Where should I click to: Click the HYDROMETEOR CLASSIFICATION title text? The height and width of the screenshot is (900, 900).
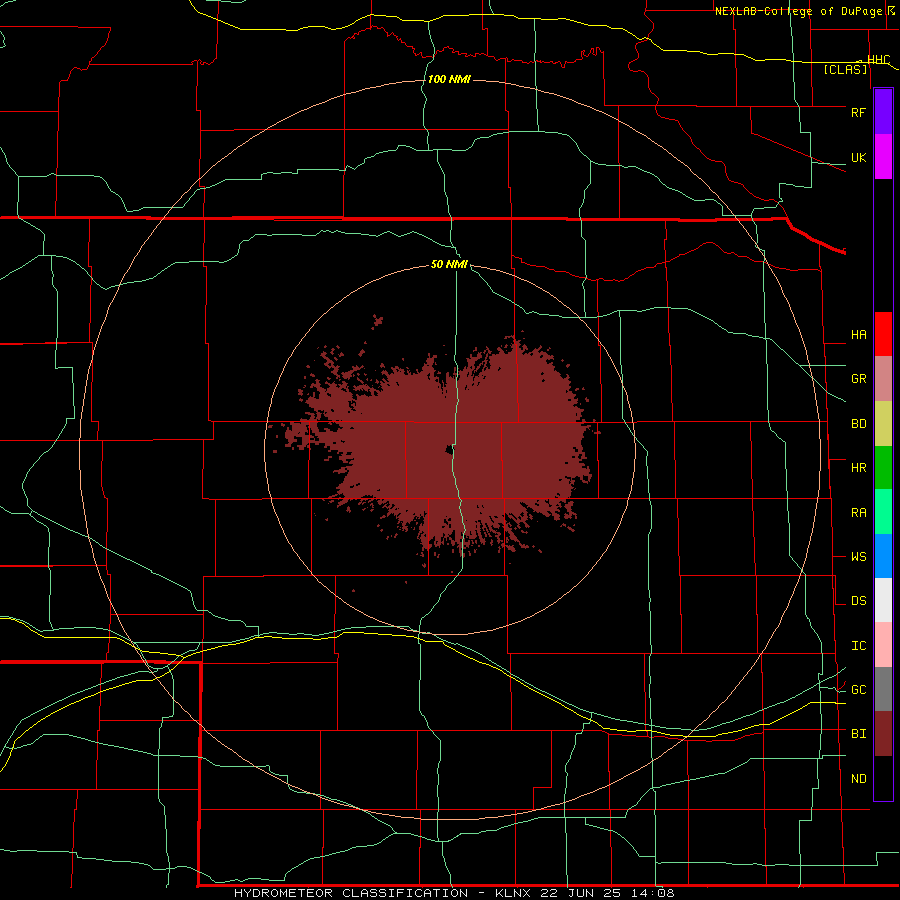[x=351, y=893]
